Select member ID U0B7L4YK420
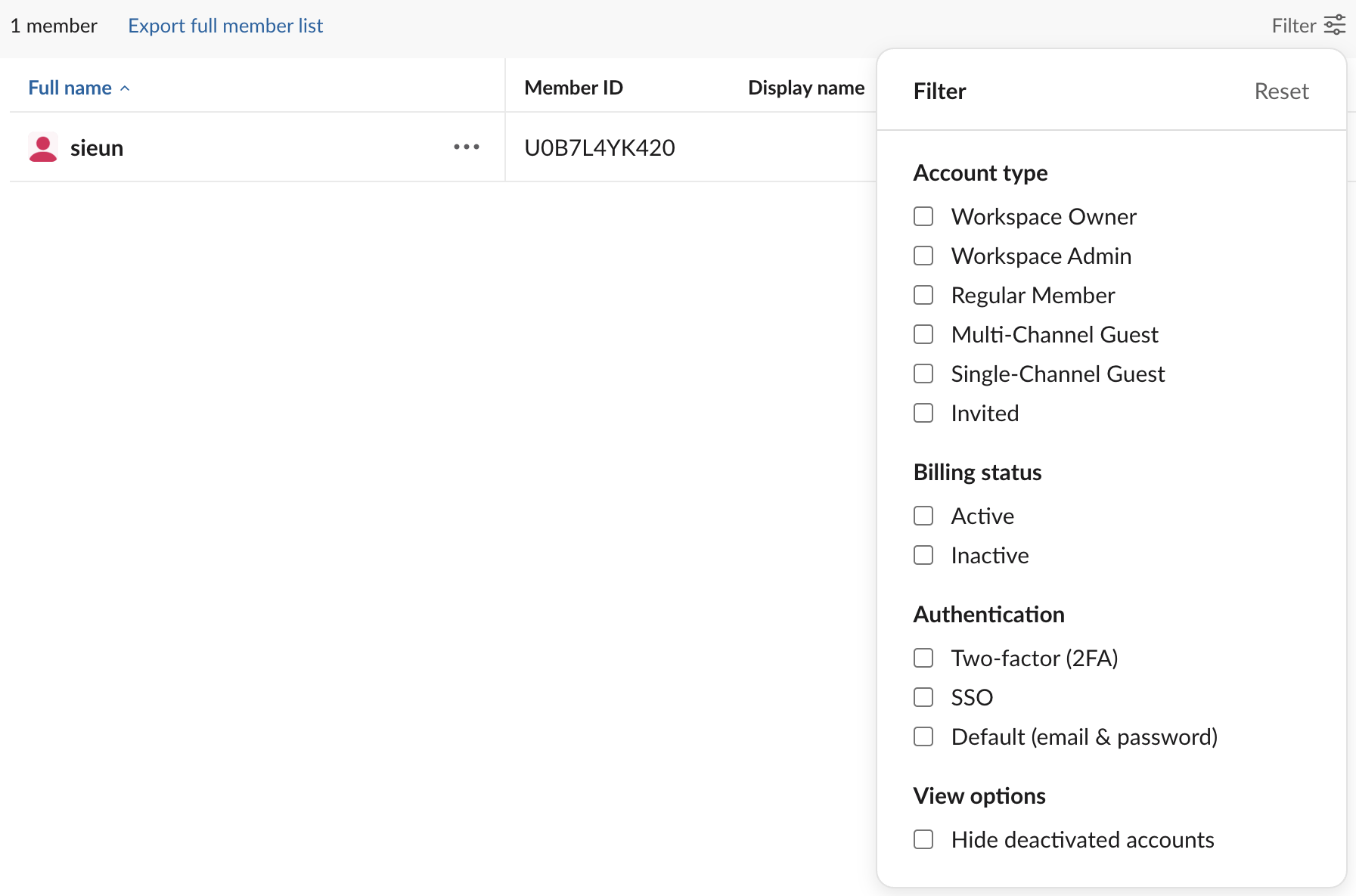The height and width of the screenshot is (896, 1356). 600,147
